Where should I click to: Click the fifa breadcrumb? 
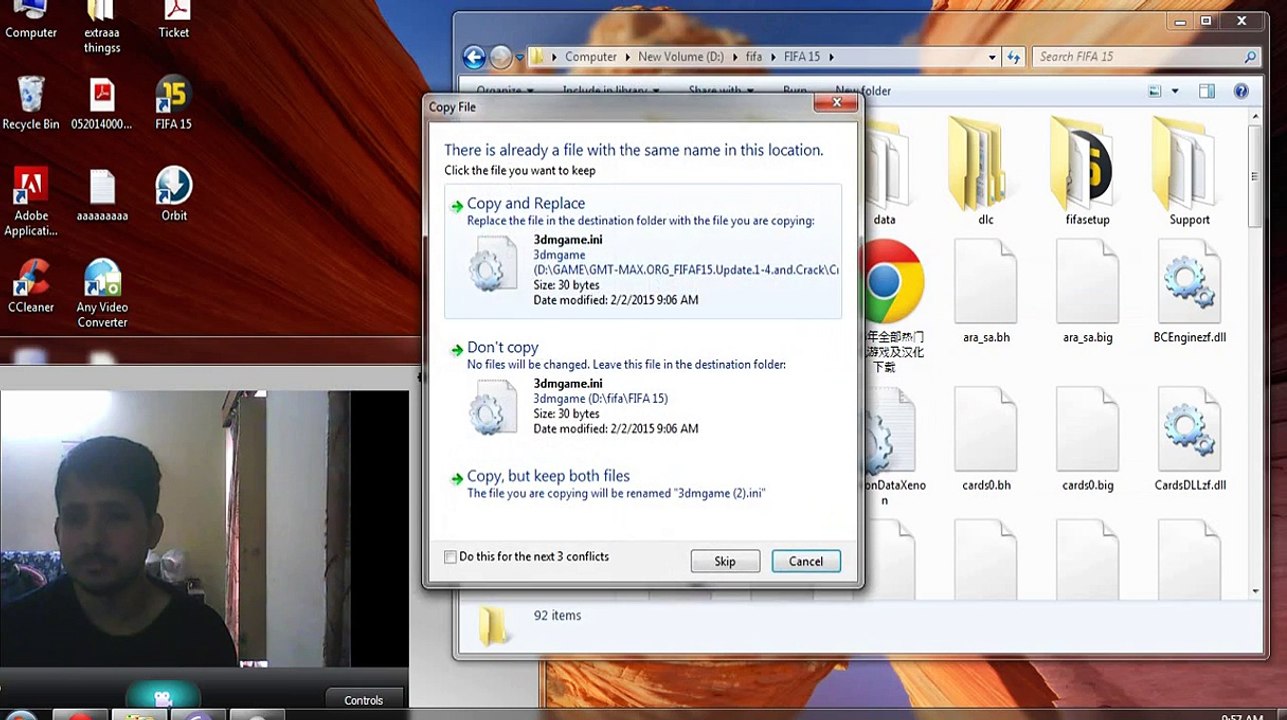753,57
